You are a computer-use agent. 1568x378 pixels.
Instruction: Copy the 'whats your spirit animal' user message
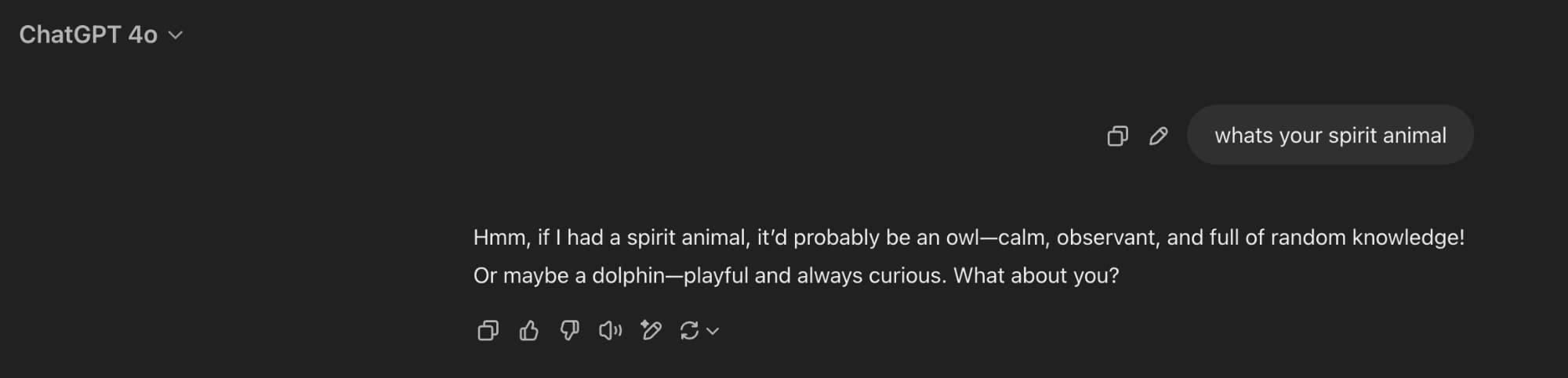(x=1117, y=136)
